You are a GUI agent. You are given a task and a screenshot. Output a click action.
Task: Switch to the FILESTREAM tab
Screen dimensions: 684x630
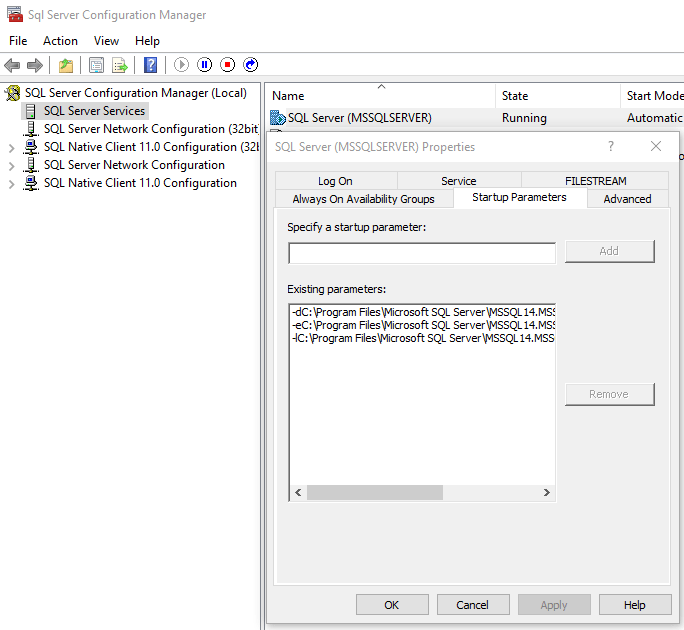click(x=595, y=181)
